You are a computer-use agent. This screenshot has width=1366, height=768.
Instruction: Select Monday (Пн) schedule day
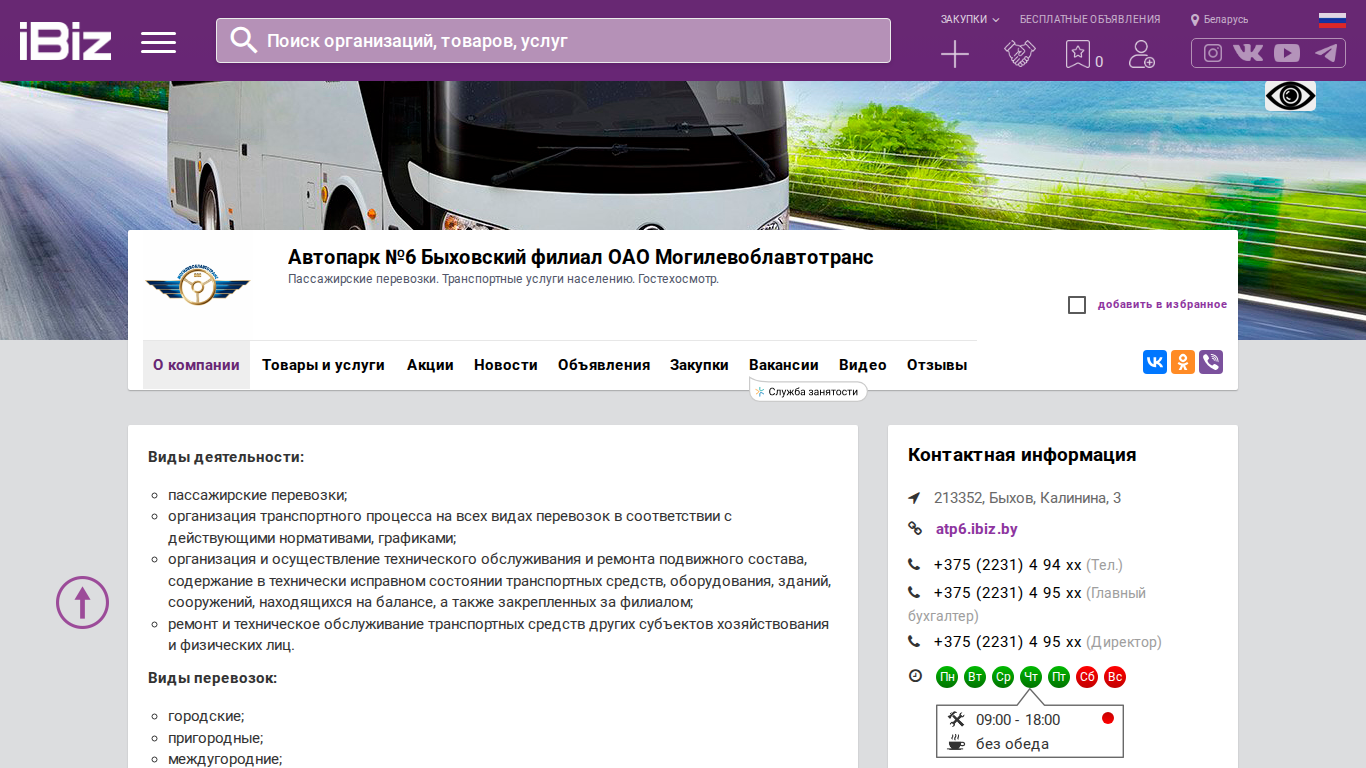947,677
